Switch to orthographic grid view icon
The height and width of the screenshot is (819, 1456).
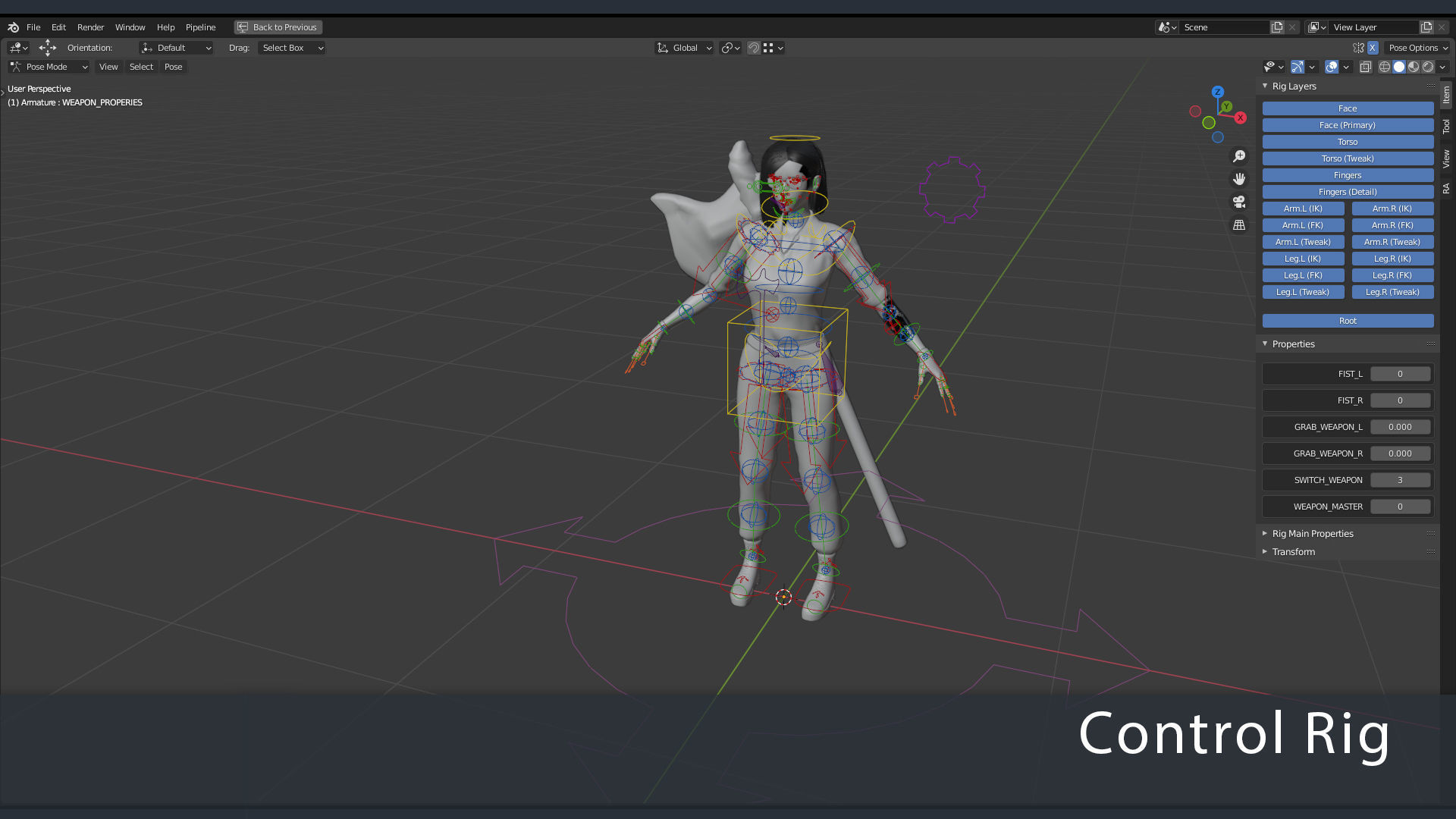click(1239, 225)
